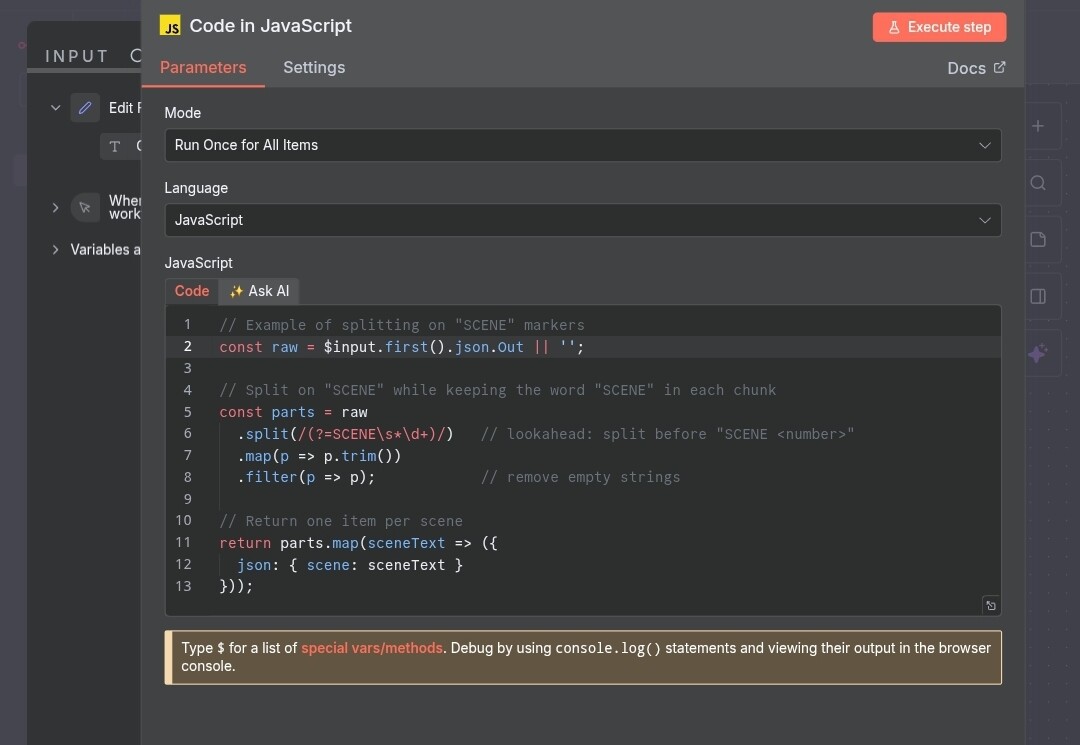Open the Mode dropdown

coord(582,145)
